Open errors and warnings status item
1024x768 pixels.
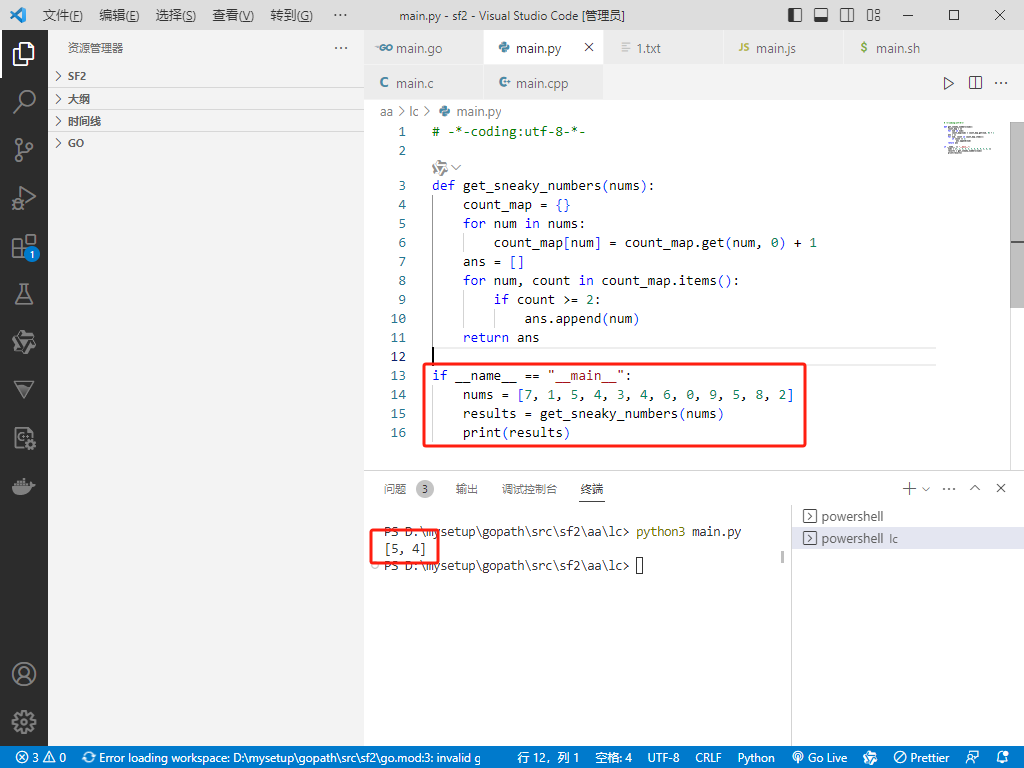(41, 757)
